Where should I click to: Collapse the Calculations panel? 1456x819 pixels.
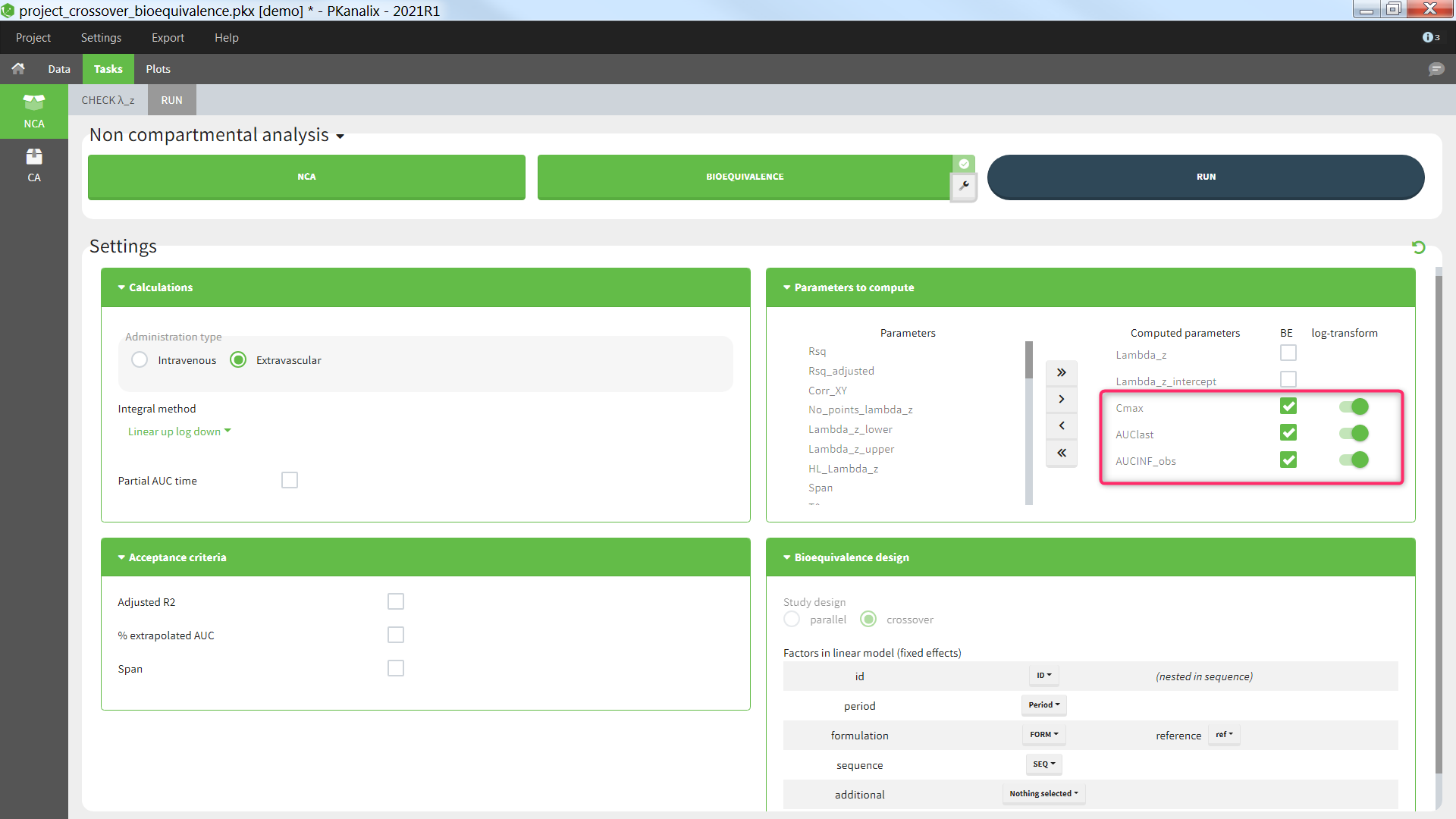coord(160,287)
